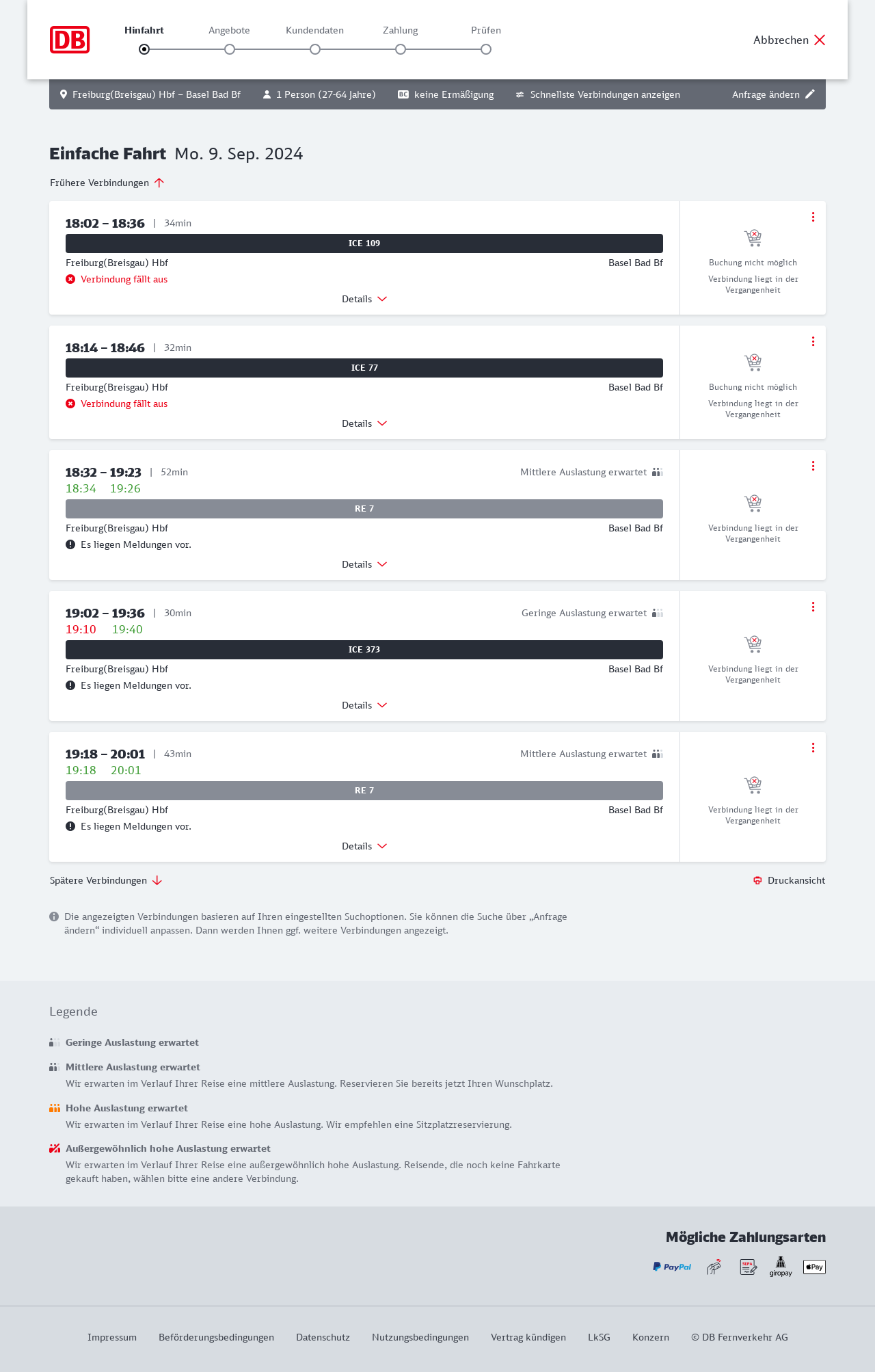Select the Prüfen step circle

pyautogui.click(x=486, y=49)
